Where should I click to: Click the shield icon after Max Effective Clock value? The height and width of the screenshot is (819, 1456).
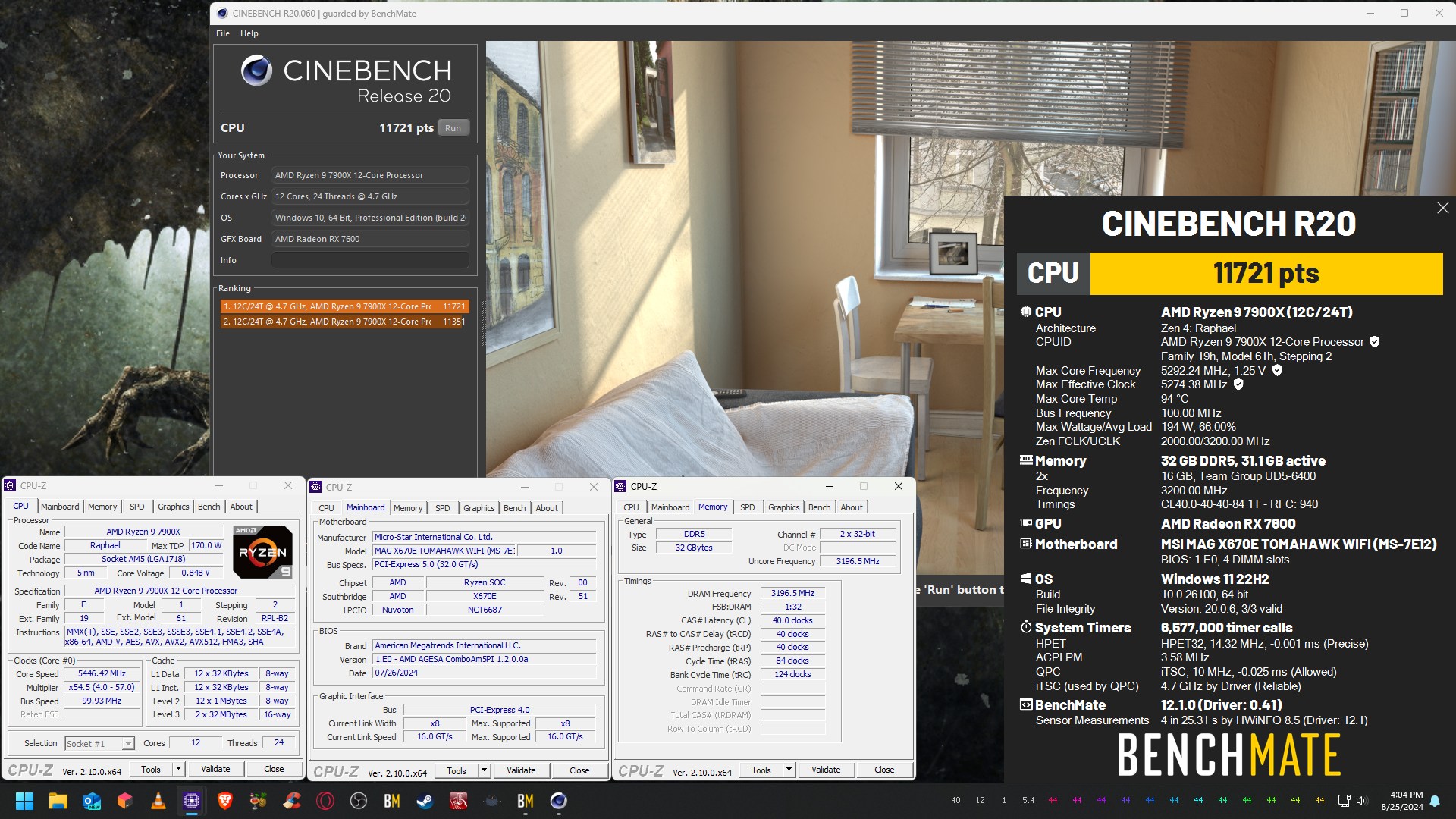click(x=1238, y=384)
